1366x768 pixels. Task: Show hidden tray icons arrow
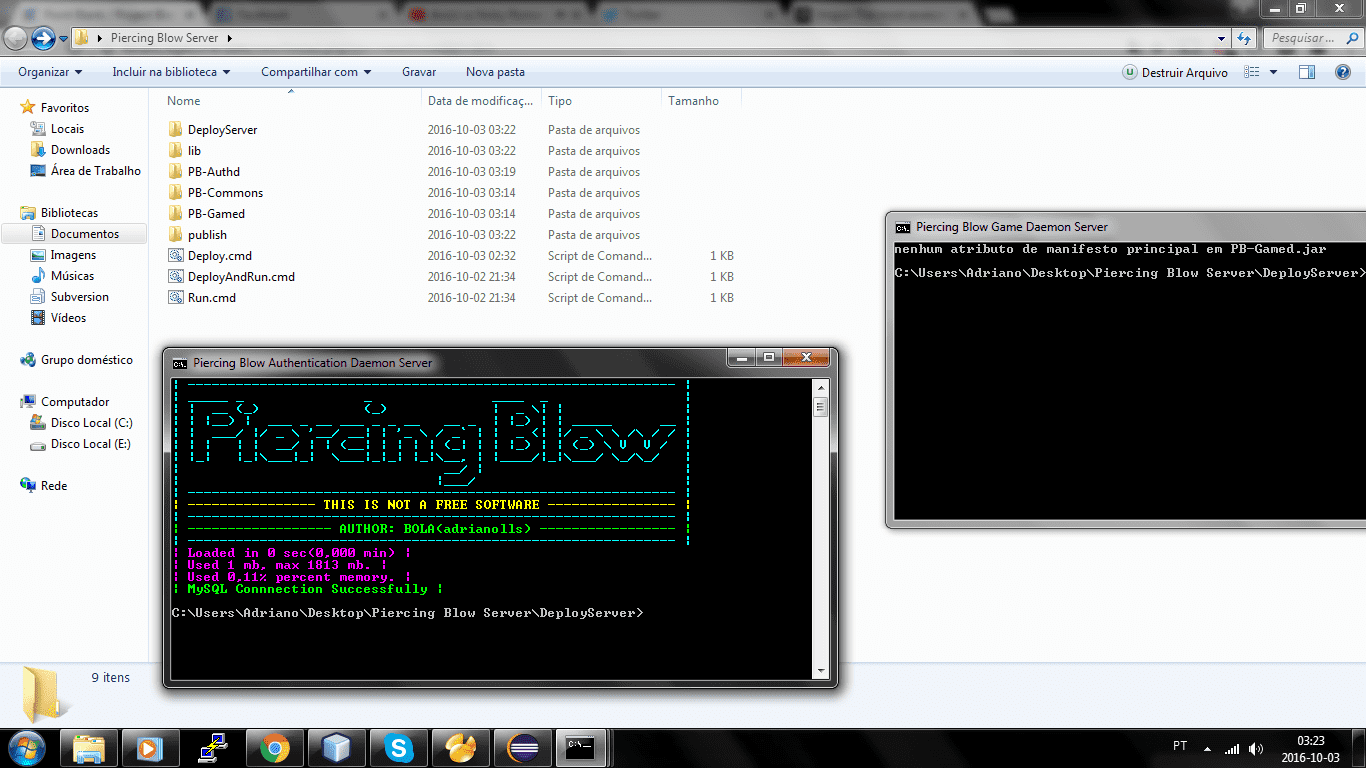(x=1209, y=748)
